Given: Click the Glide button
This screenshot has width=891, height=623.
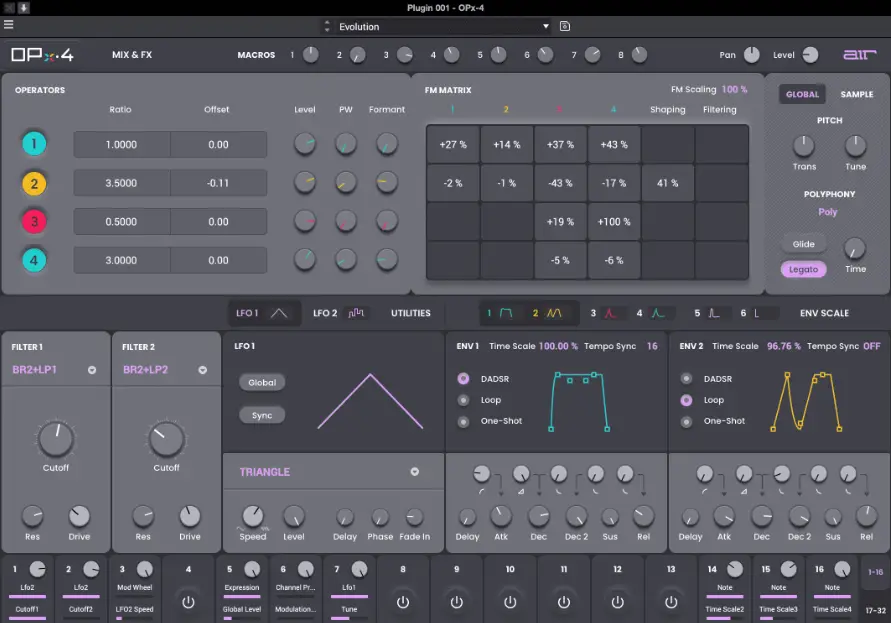Looking at the screenshot, I should (803, 243).
